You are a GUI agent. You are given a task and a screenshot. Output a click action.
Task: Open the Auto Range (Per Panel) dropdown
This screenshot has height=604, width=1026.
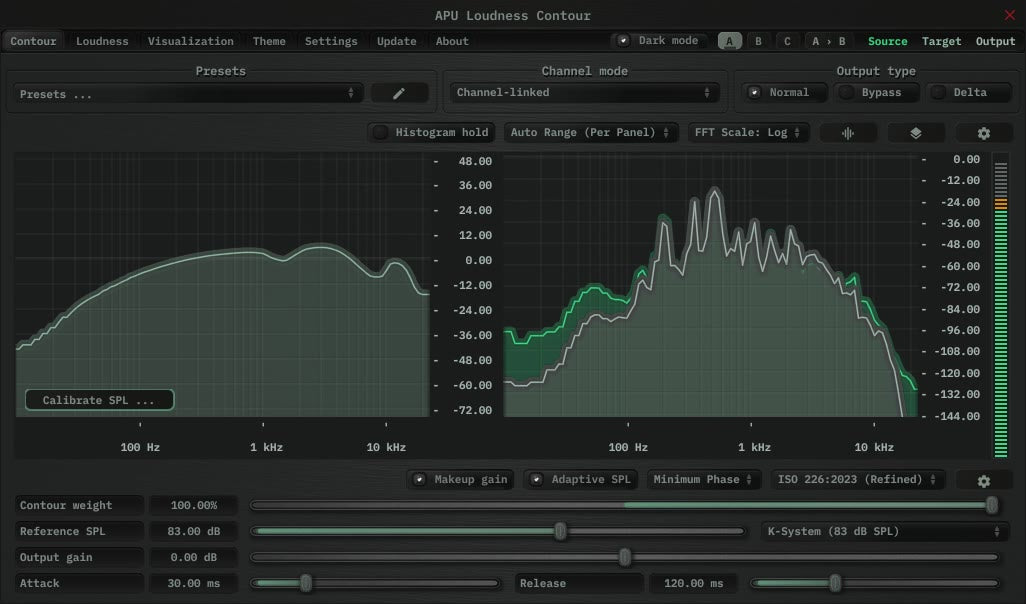pyautogui.click(x=590, y=132)
